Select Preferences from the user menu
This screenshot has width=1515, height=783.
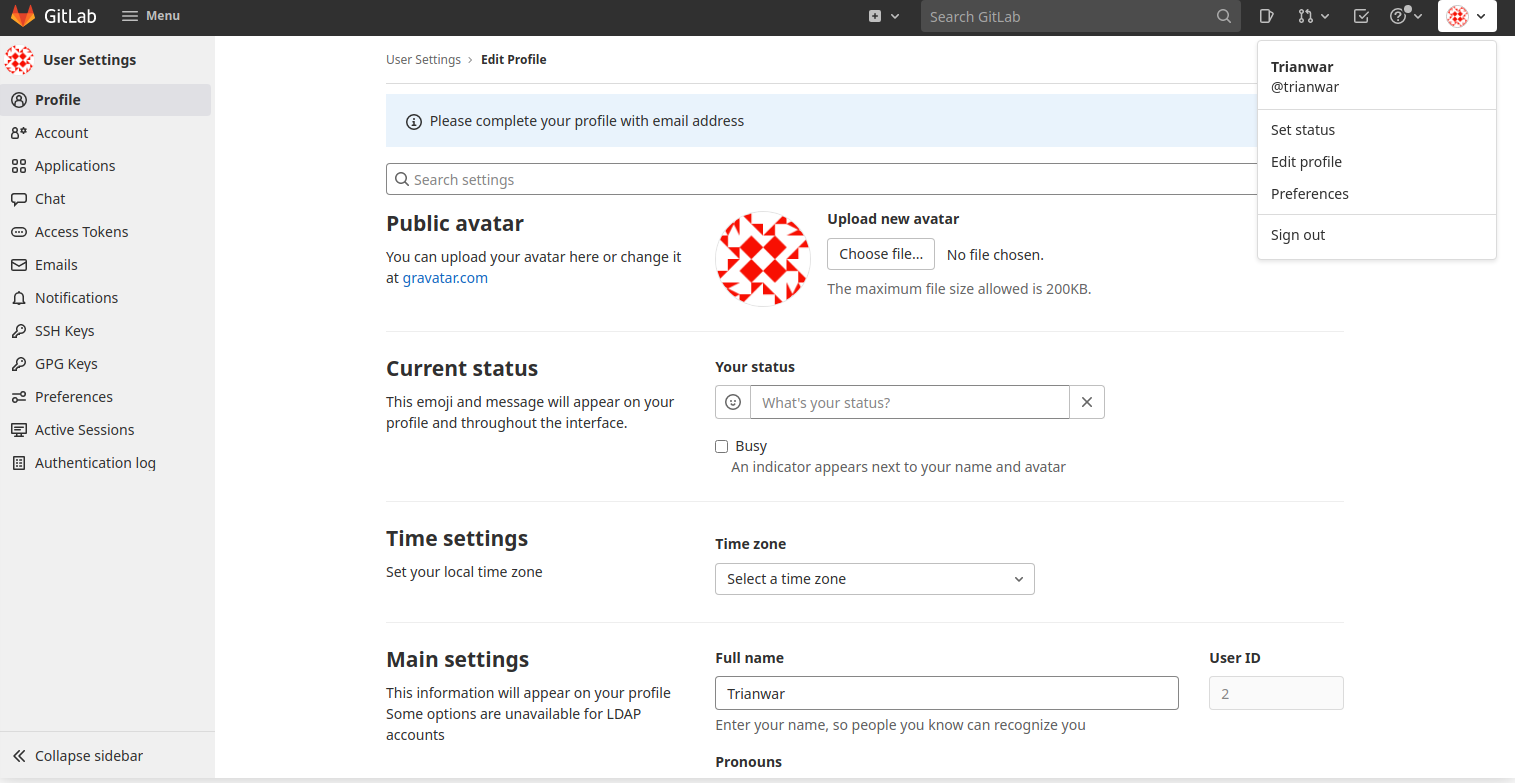pos(1309,193)
